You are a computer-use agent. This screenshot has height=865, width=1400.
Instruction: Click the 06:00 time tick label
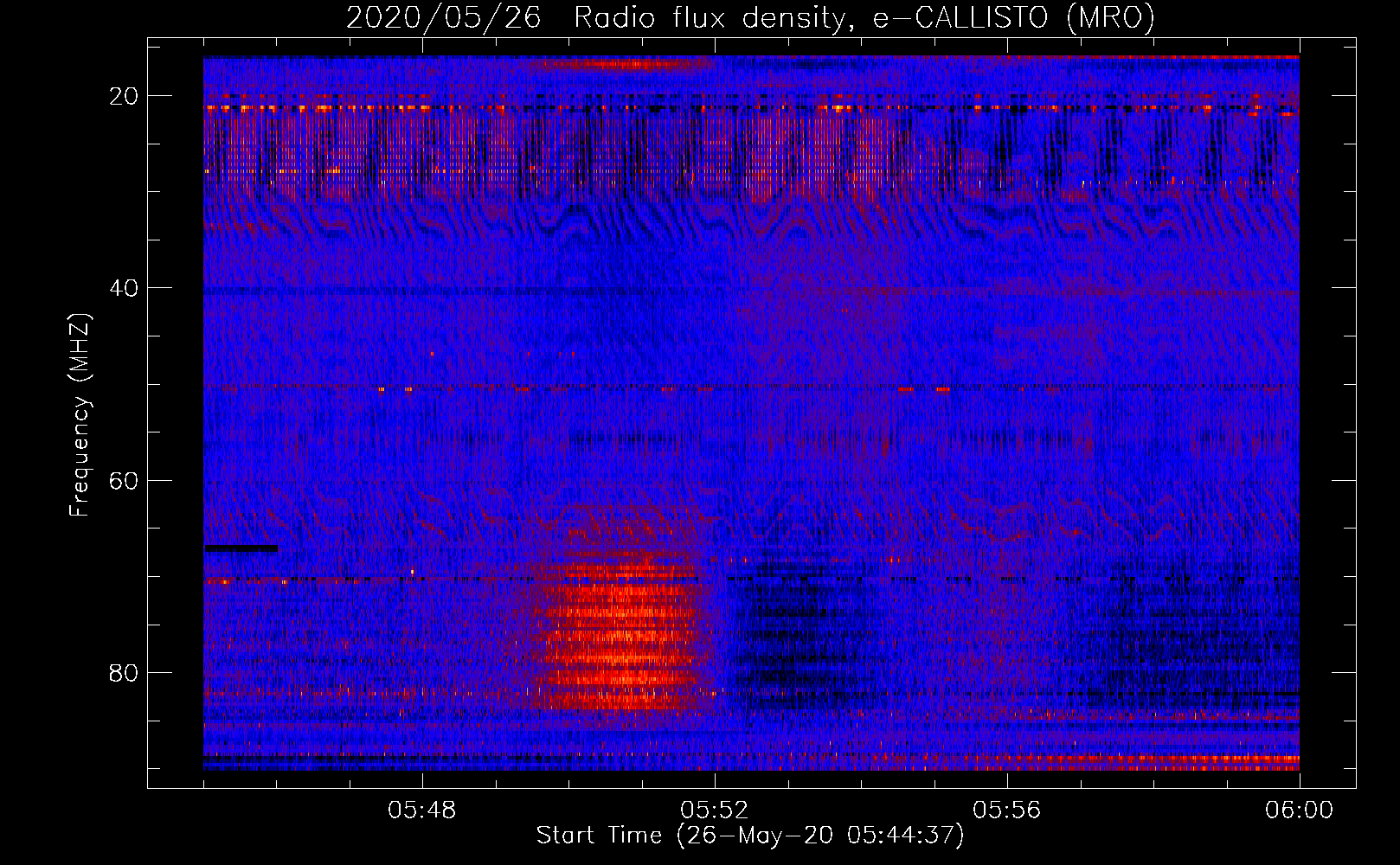(x=1299, y=811)
